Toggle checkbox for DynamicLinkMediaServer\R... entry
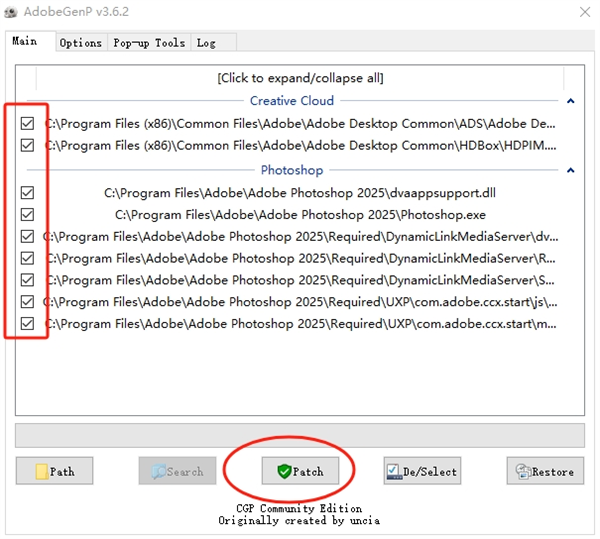This screenshot has width=600, height=539. coord(27,258)
